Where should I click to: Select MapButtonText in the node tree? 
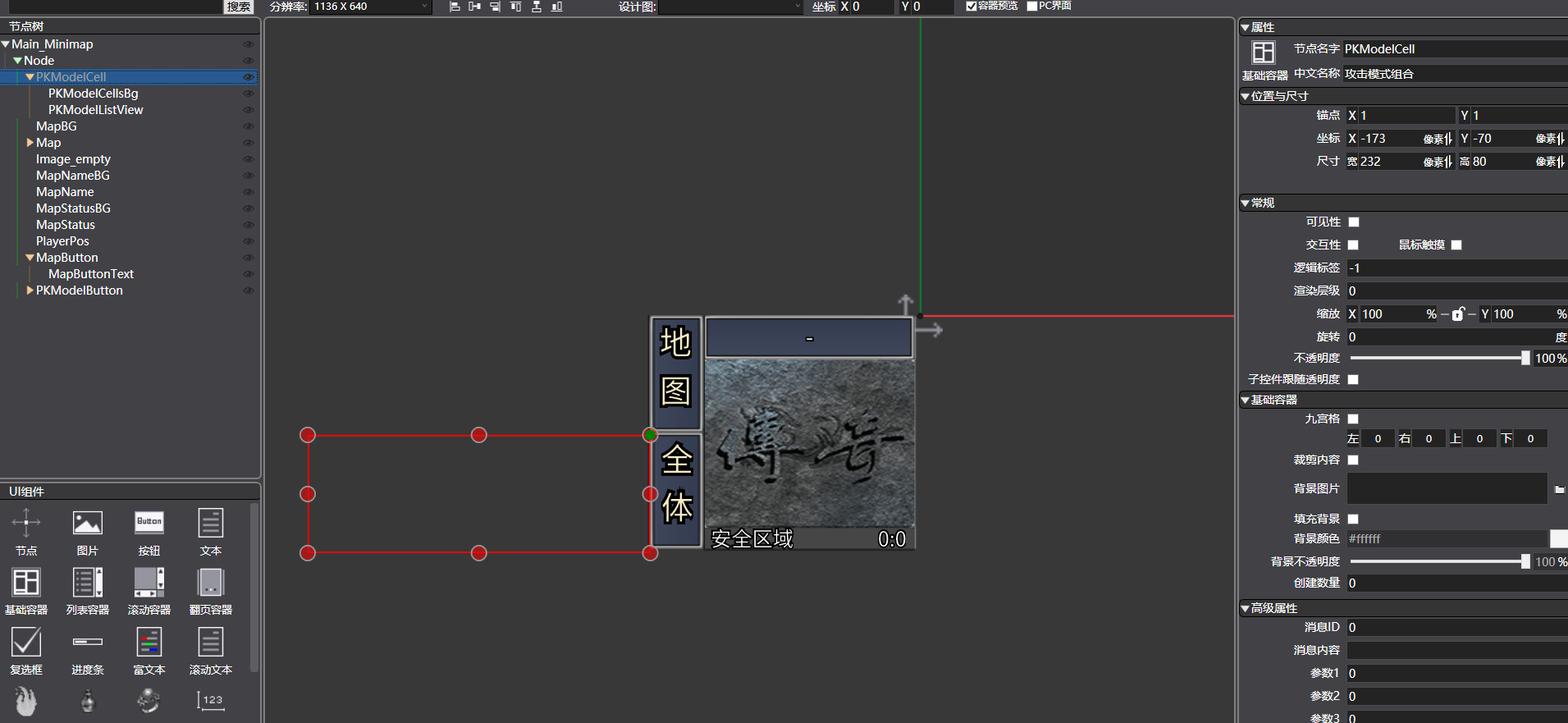point(90,274)
